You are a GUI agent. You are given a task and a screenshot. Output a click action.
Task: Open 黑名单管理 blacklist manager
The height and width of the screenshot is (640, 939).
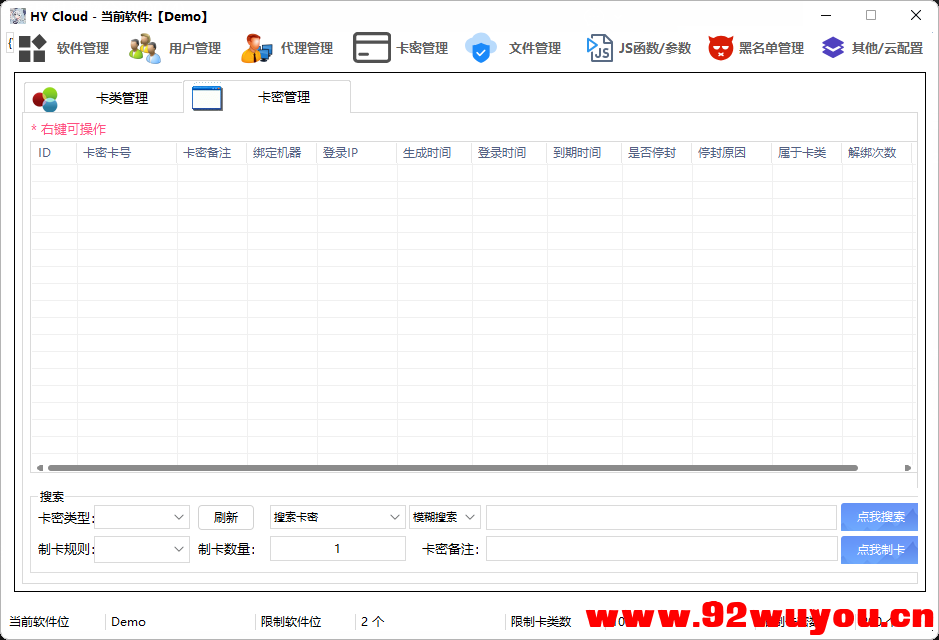pos(721,47)
